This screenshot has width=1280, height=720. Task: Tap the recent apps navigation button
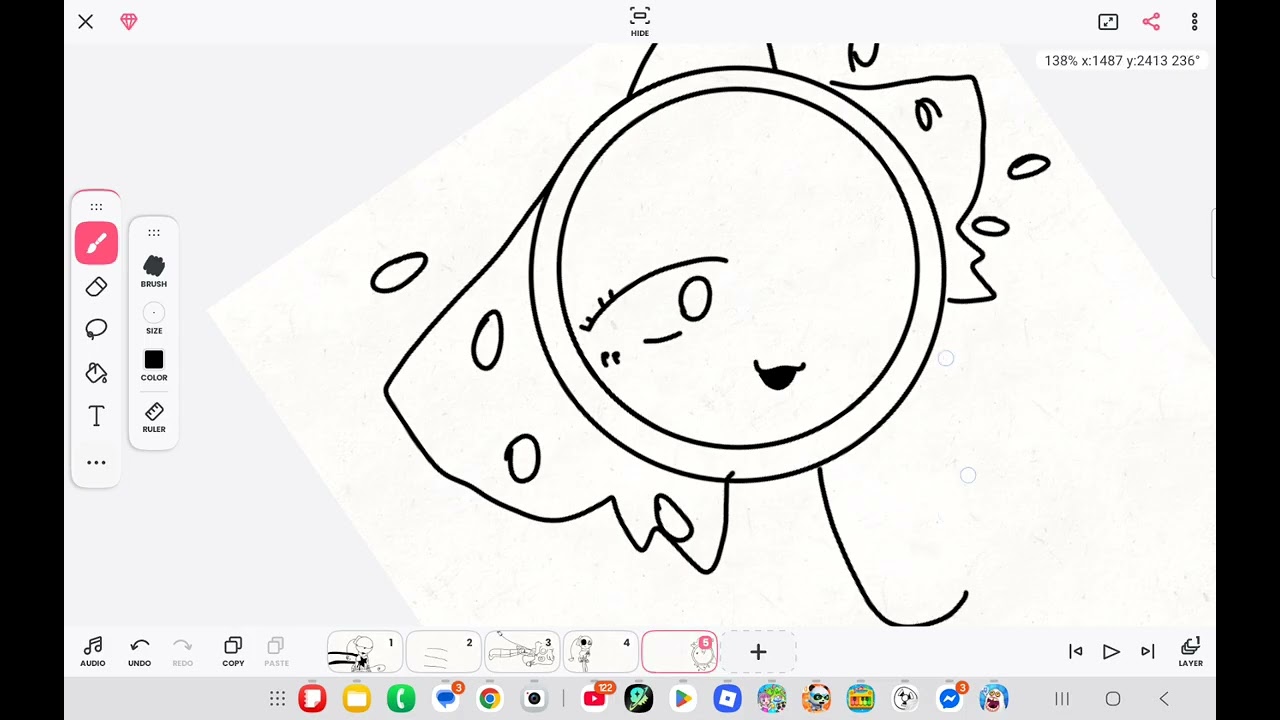[x=1062, y=699]
